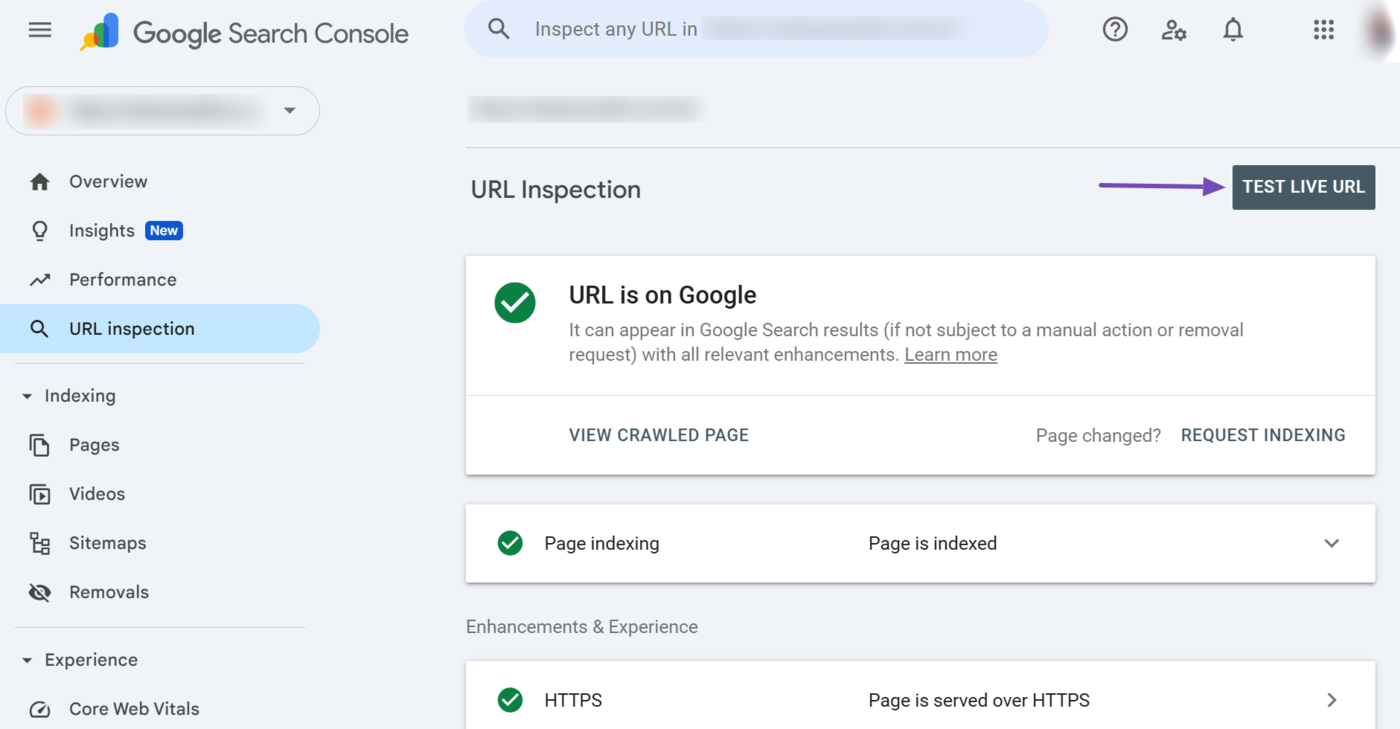Click TEST LIVE URL button
The width and height of the screenshot is (1400, 729).
(1304, 187)
